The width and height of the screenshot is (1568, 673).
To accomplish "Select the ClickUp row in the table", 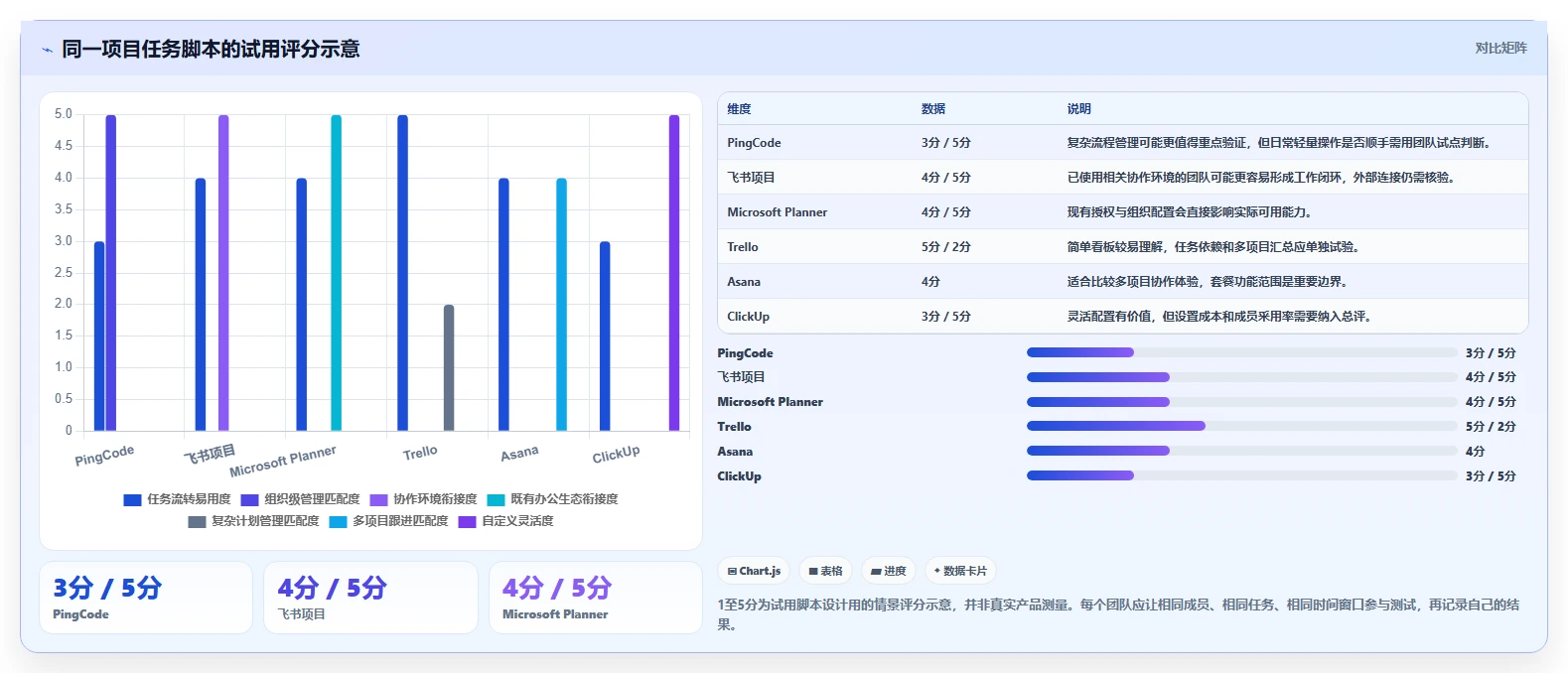I will pos(1123,317).
